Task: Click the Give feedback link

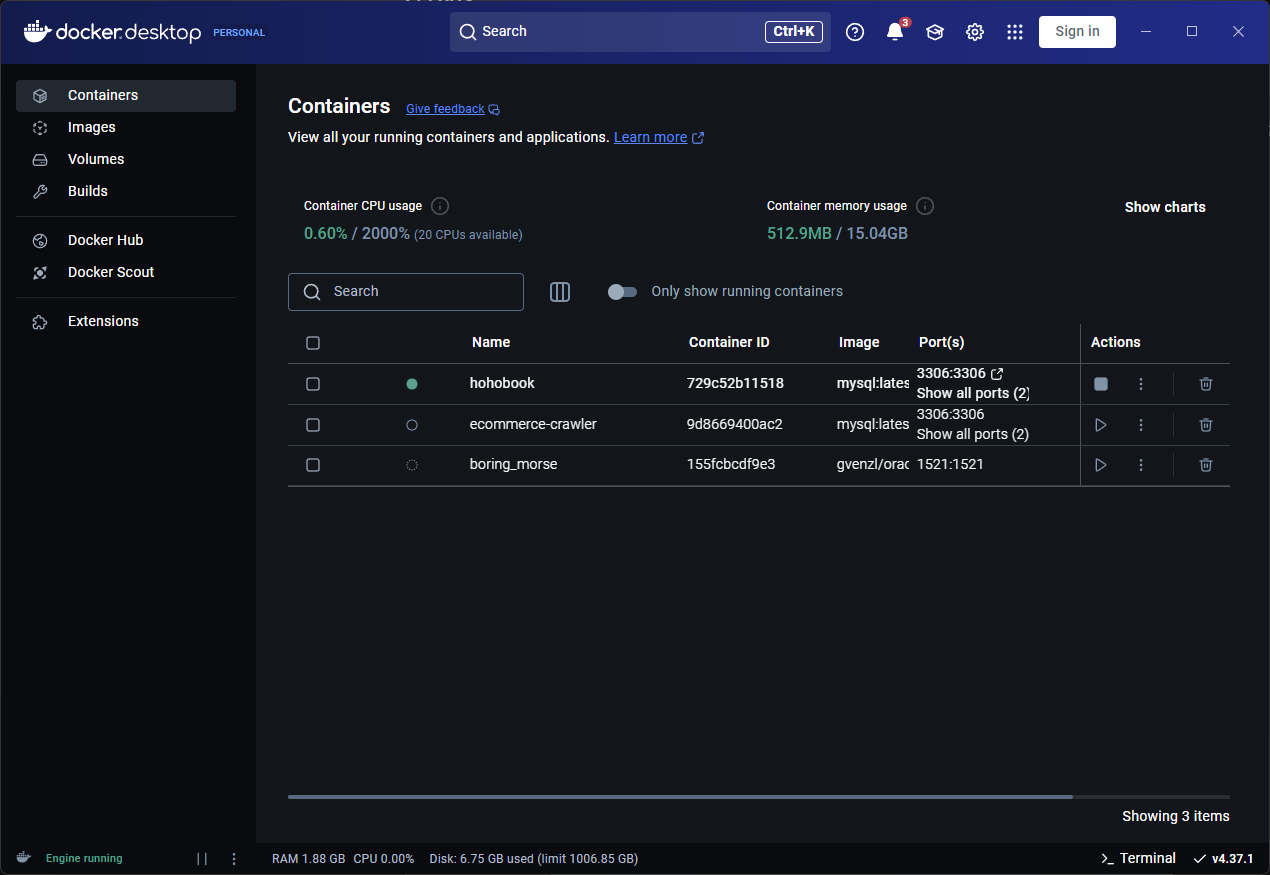Action: point(445,109)
